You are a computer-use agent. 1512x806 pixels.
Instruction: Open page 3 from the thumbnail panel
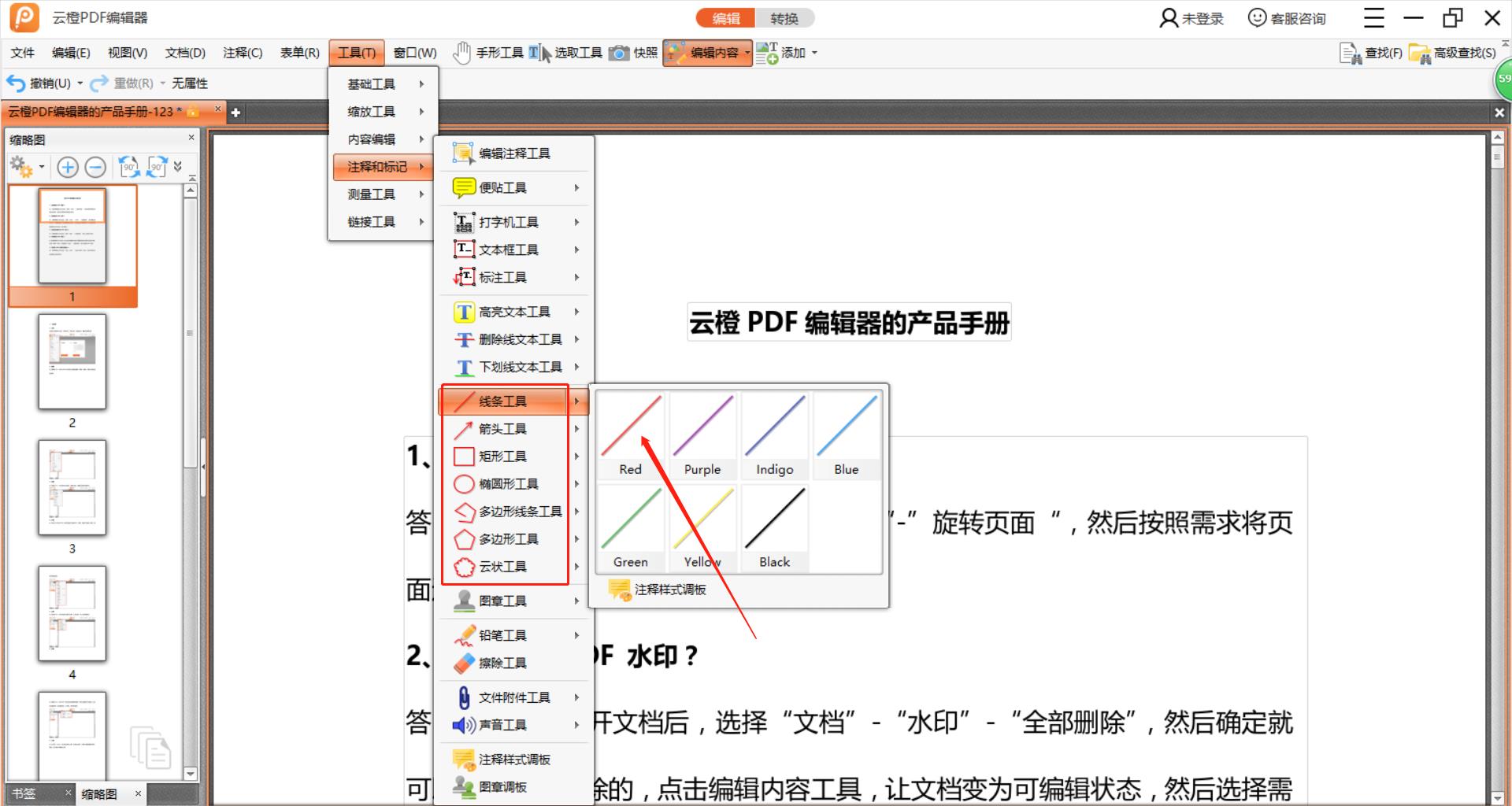pos(72,488)
